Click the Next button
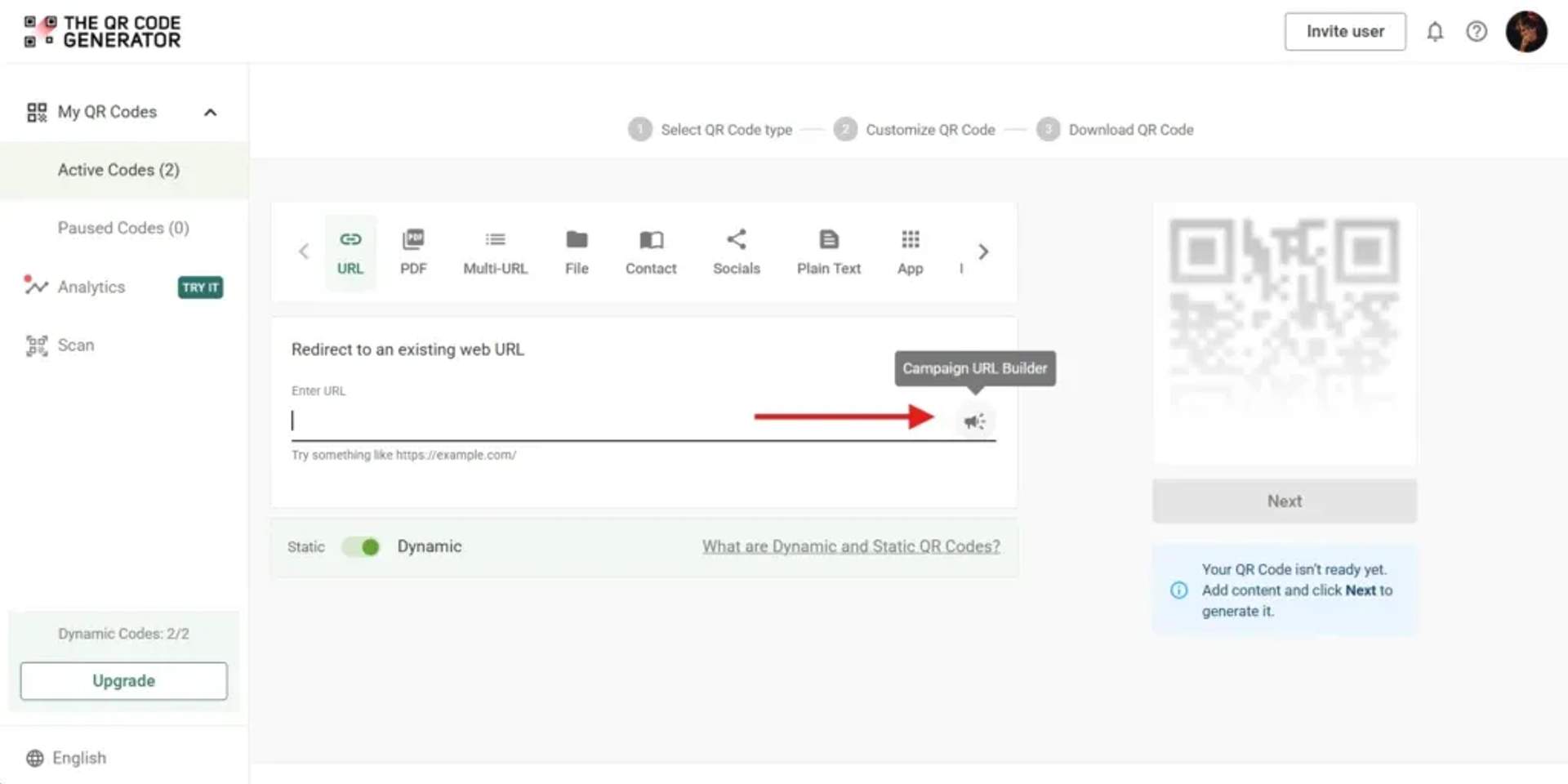 click(1285, 501)
